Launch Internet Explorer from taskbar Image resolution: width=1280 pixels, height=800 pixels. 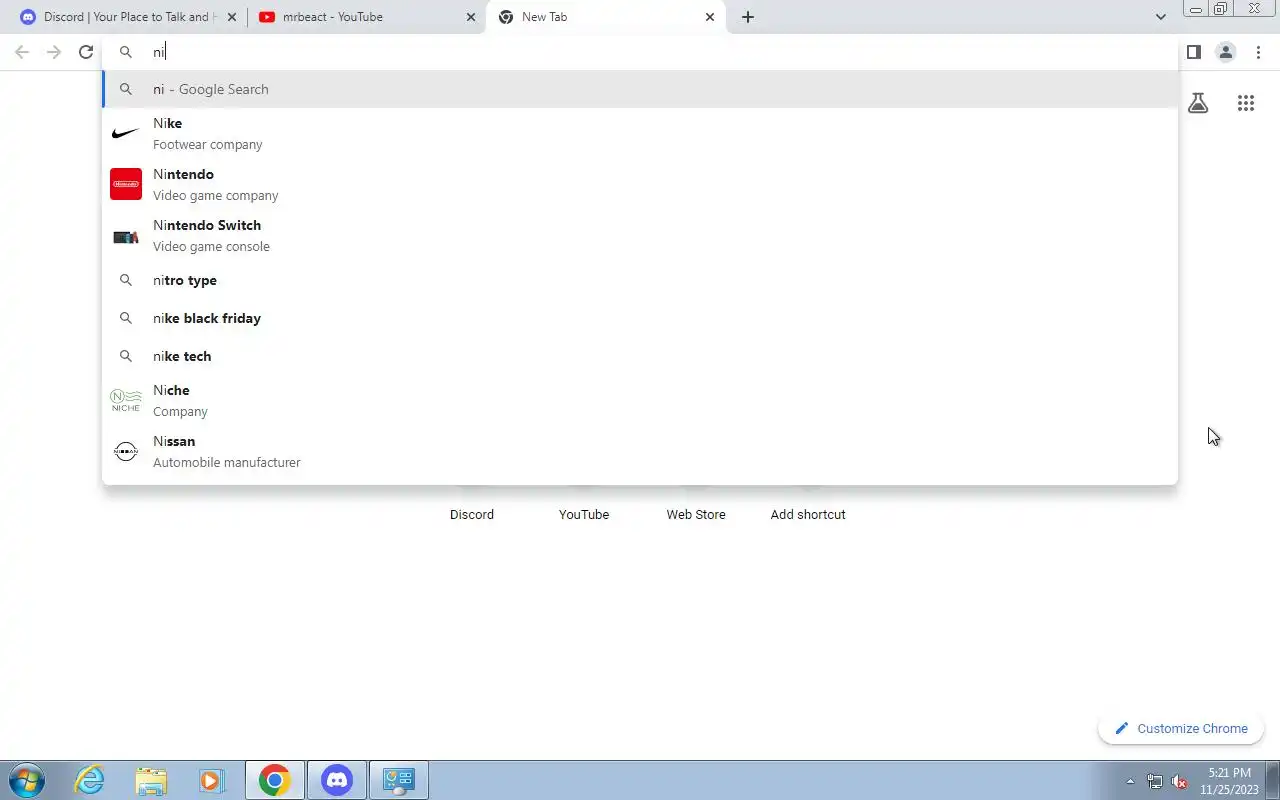[90, 780]
